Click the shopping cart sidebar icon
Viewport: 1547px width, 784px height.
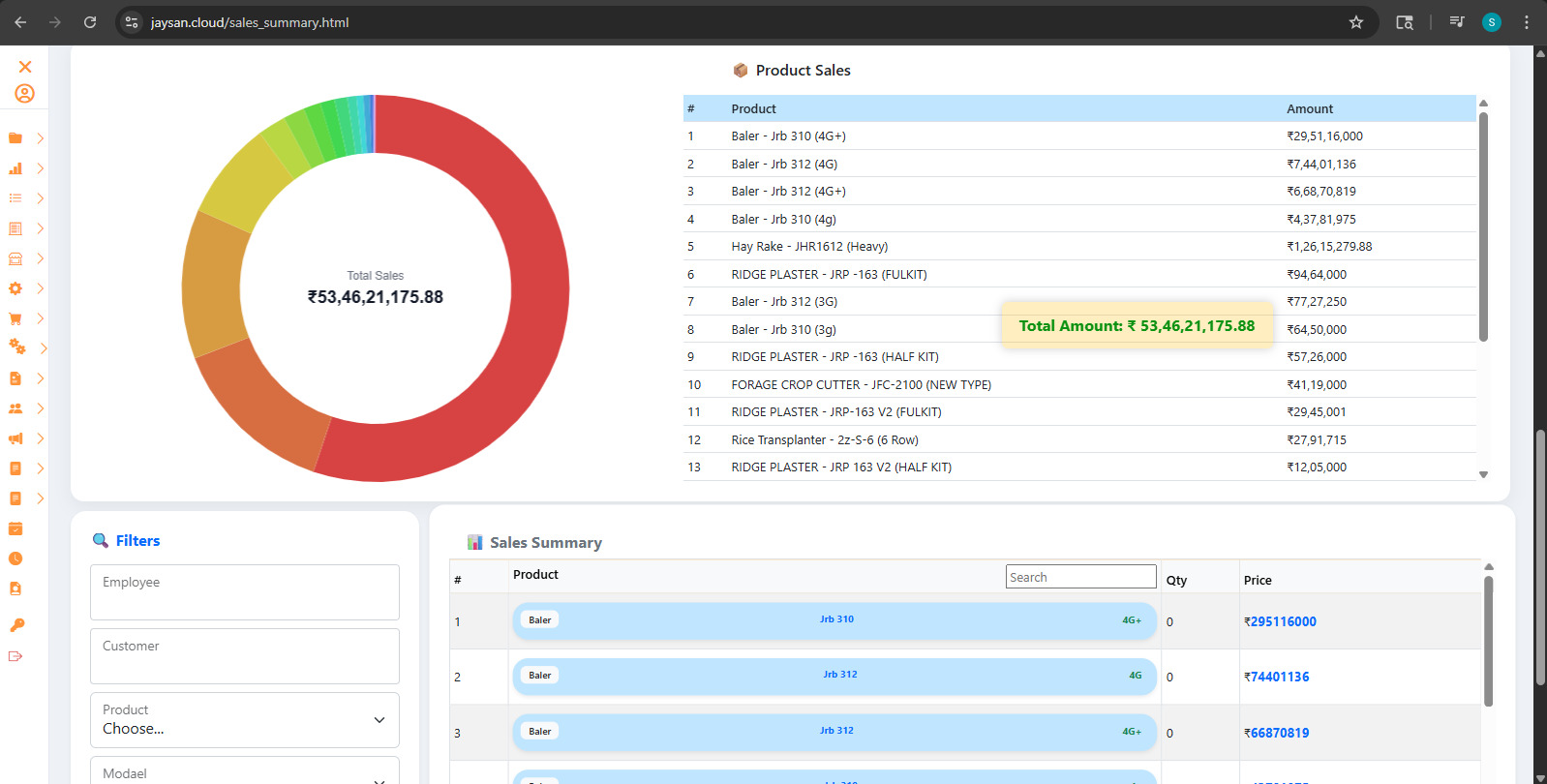pyautogui.click(x=15, y=318)
